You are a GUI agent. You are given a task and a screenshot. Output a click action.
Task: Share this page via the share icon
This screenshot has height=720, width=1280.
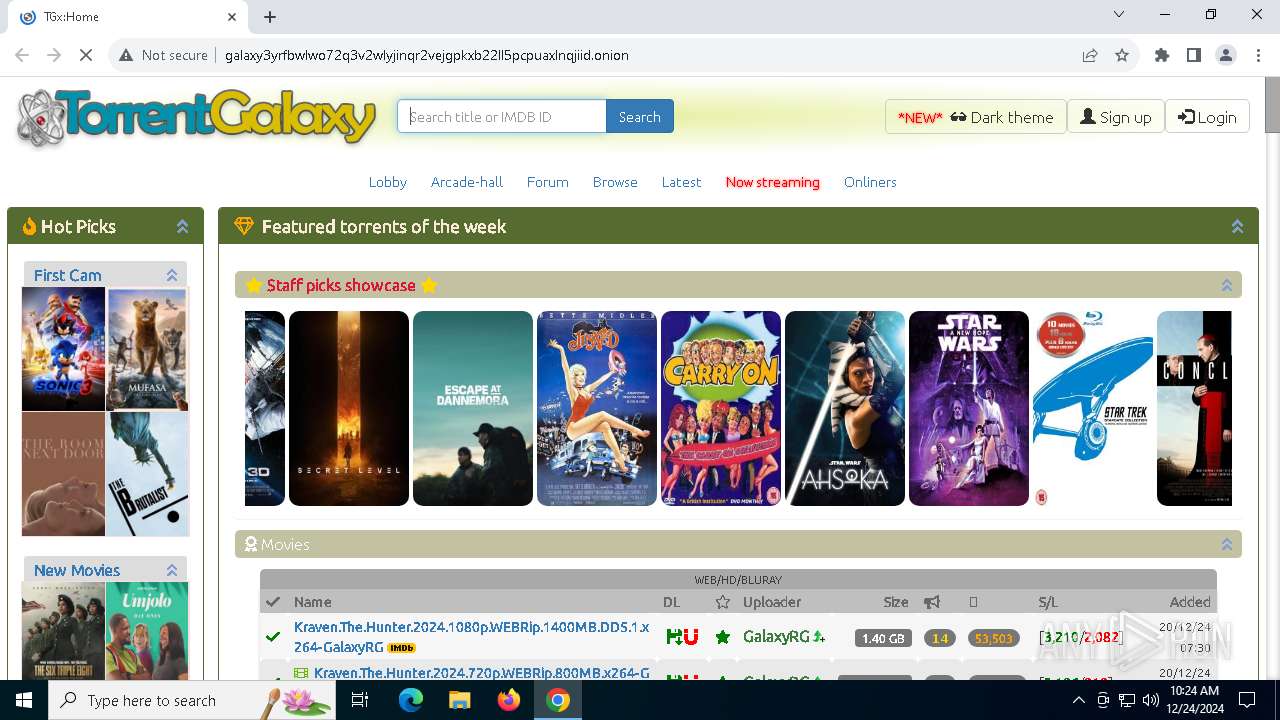coord(1090,55)
